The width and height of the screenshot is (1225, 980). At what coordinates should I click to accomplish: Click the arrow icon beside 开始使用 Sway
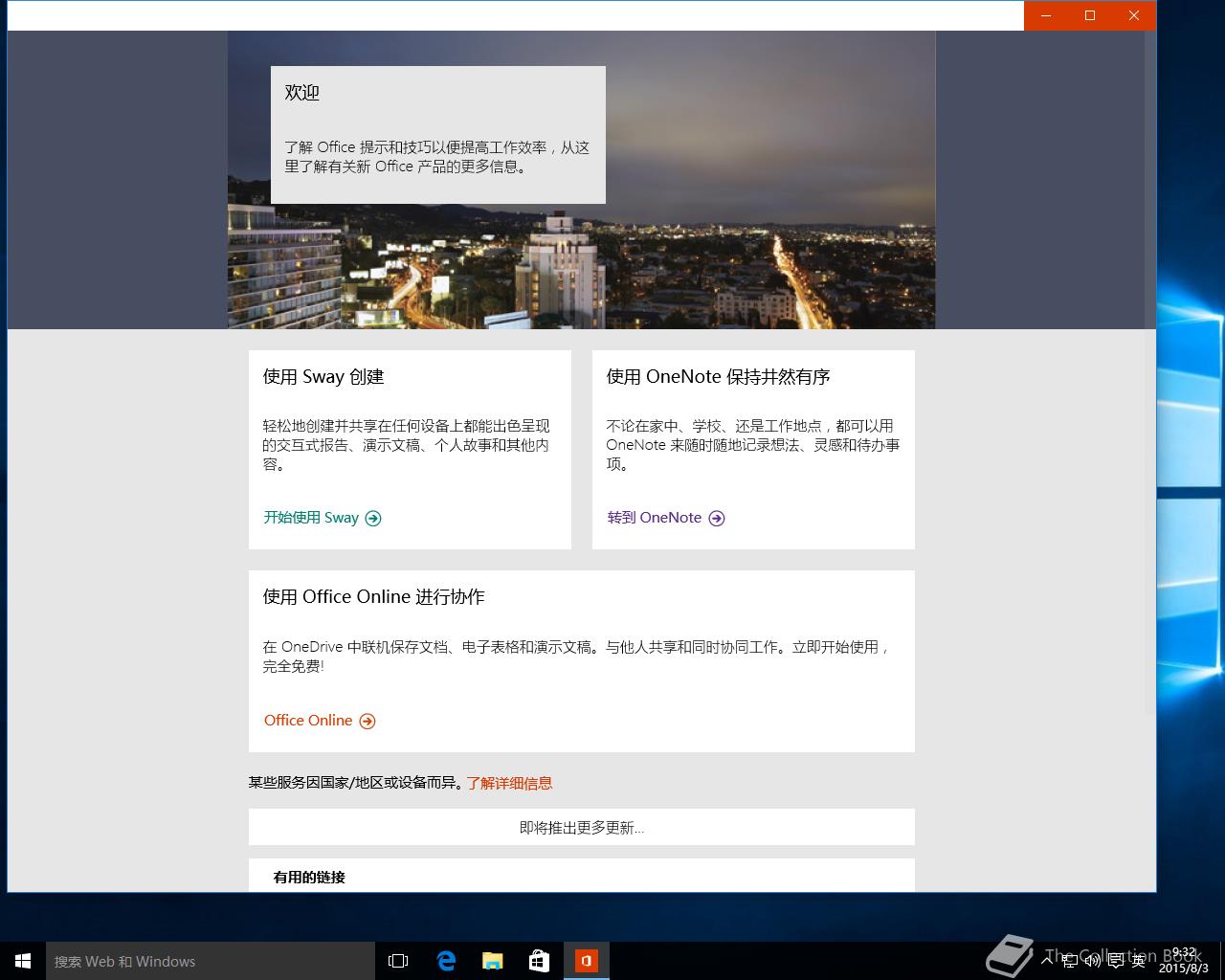[373, 518]
